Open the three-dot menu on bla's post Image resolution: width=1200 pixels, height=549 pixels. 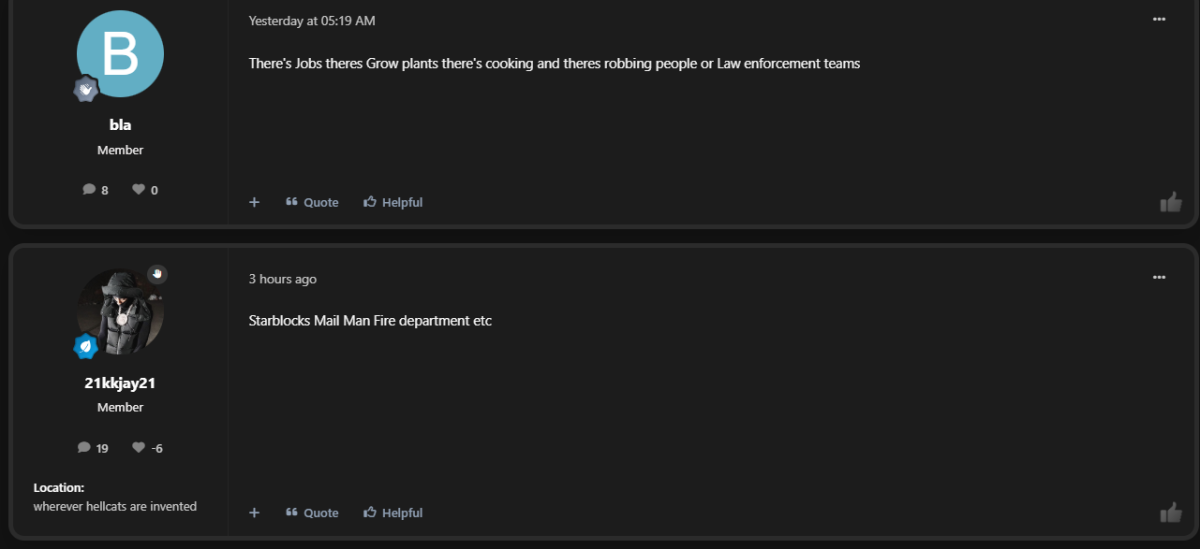pyautogui.click(x=1159, y=19)
